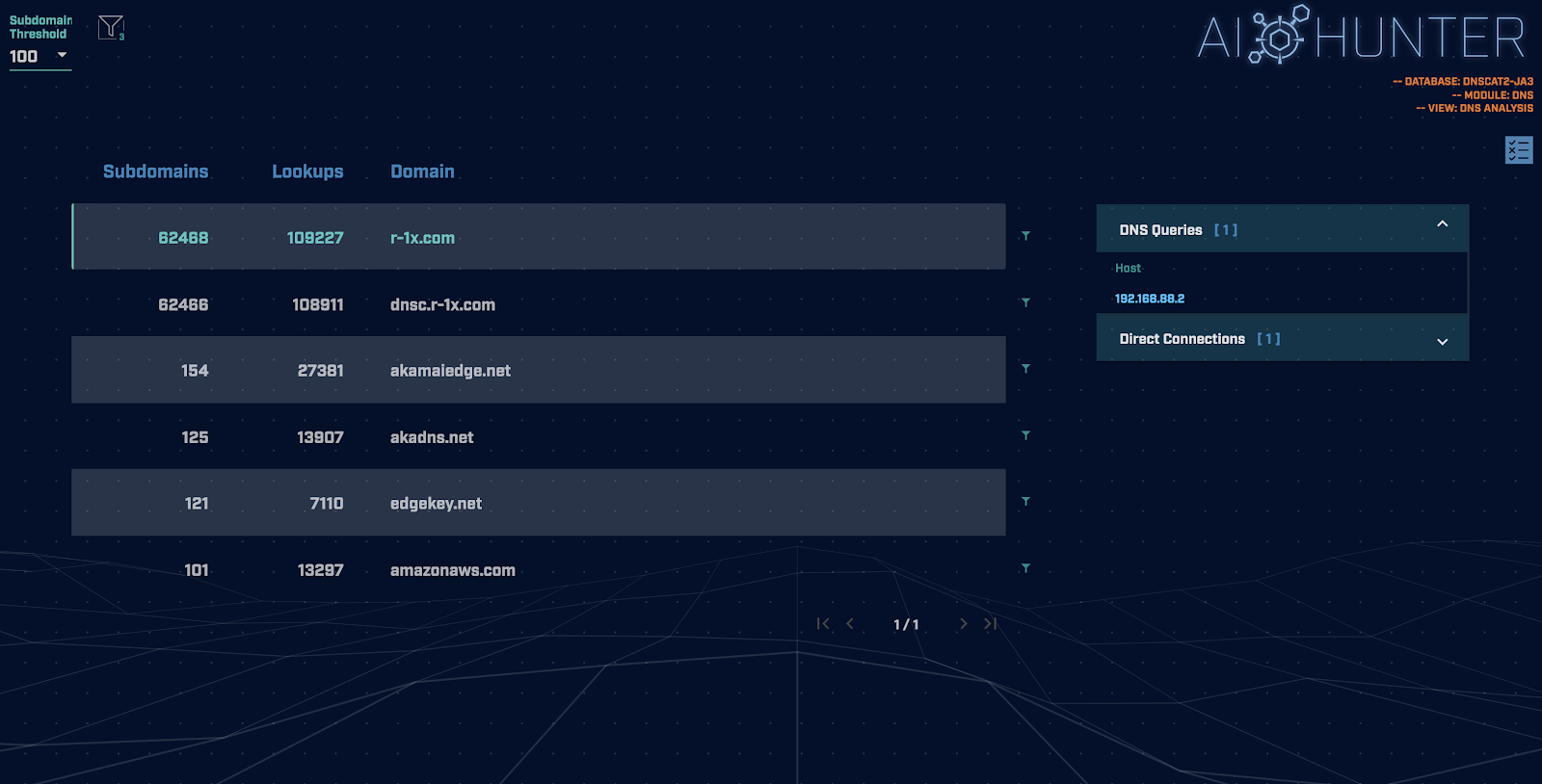Click subdomain count 154
1542x784 pixels.
195,371
